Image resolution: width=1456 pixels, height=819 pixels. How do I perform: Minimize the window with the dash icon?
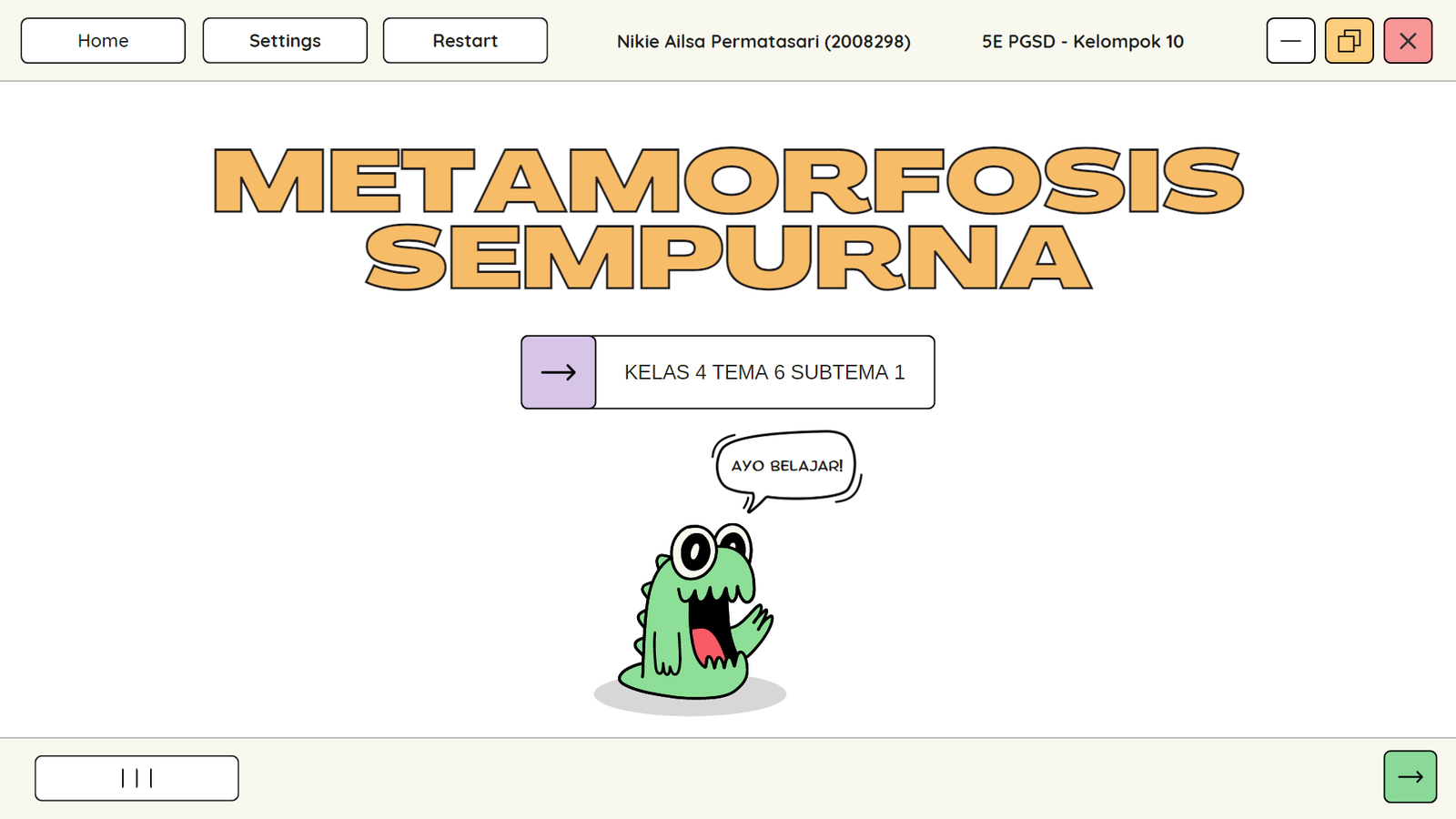(x=1290, y=41)
